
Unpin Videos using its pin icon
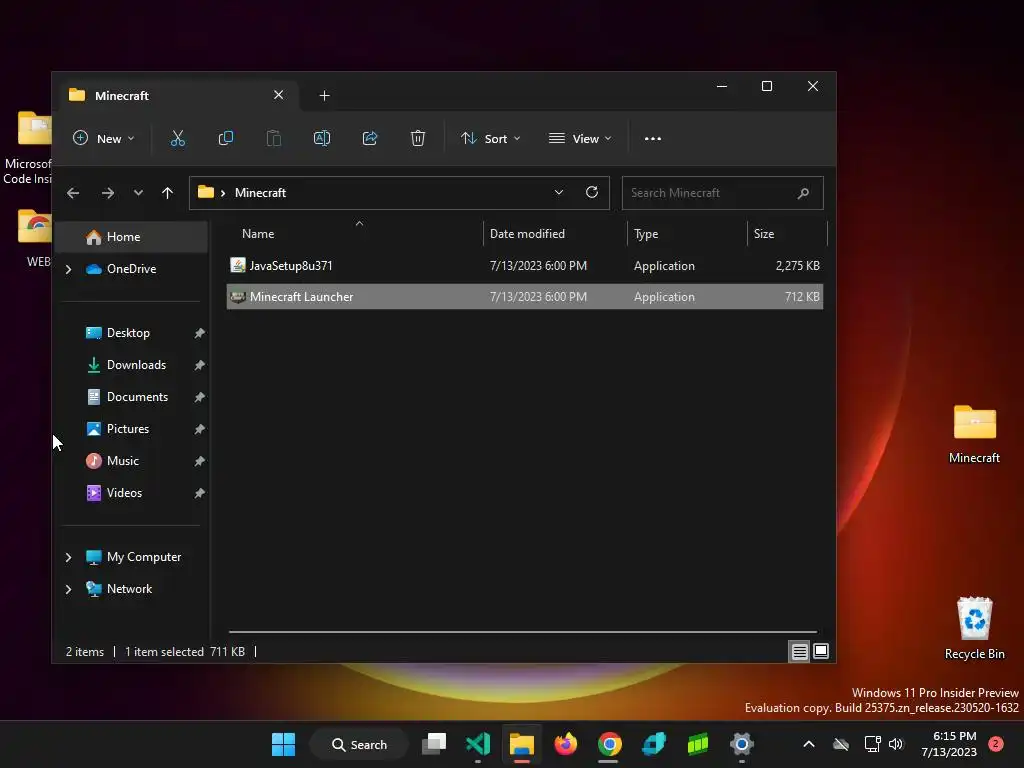199,493
